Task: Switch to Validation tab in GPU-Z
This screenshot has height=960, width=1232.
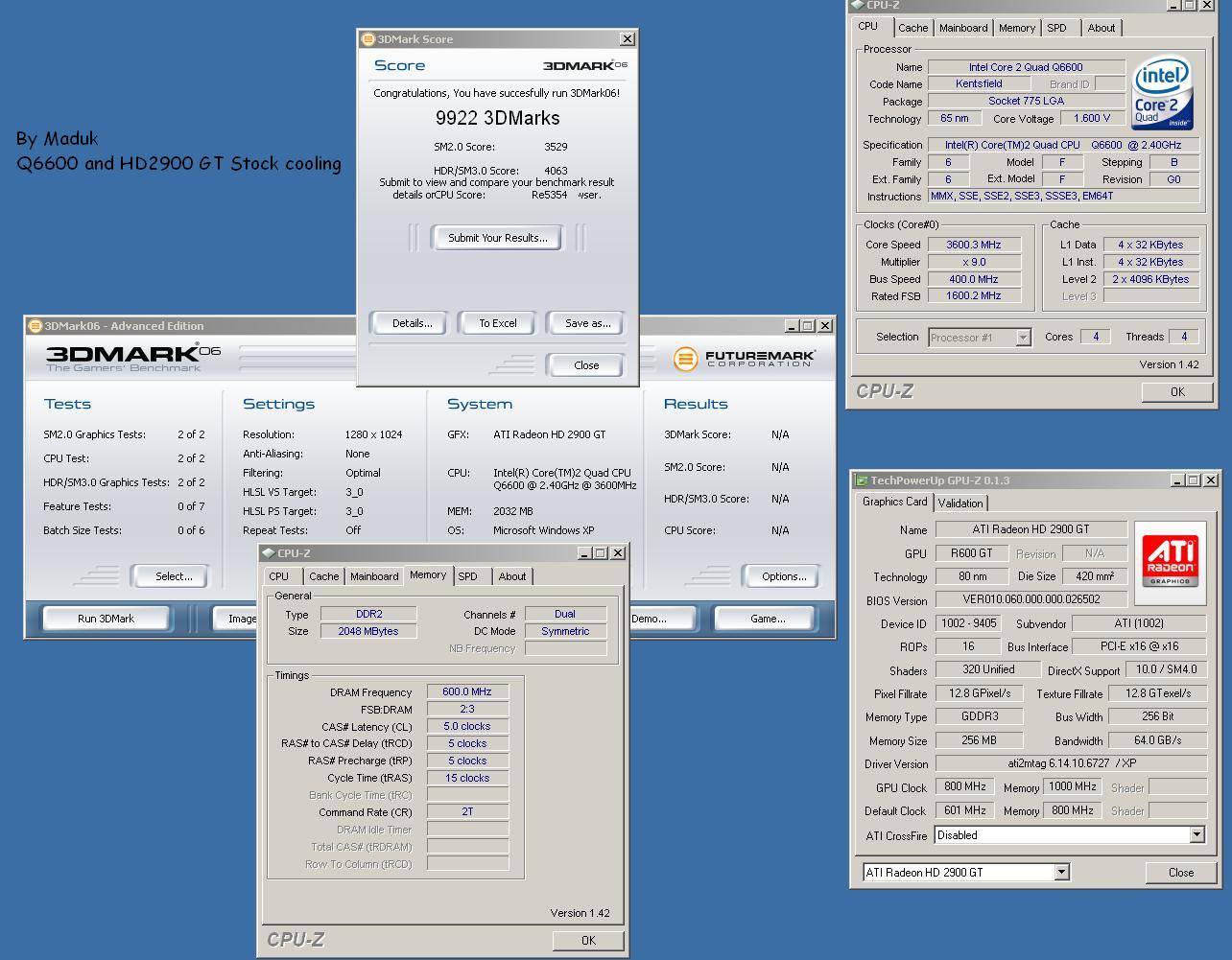Action: click(x=960, y=503)
